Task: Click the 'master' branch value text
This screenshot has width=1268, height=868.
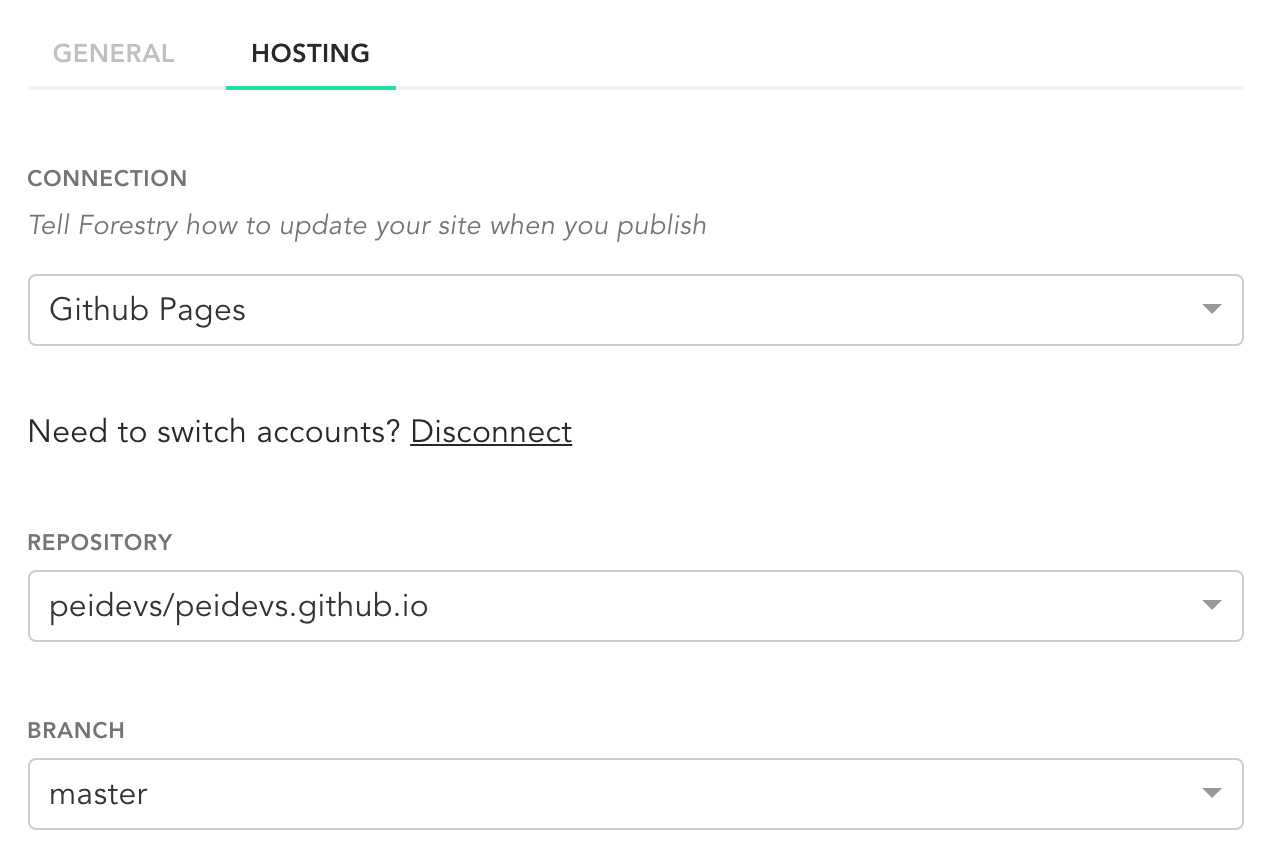Action: [98, 794]
